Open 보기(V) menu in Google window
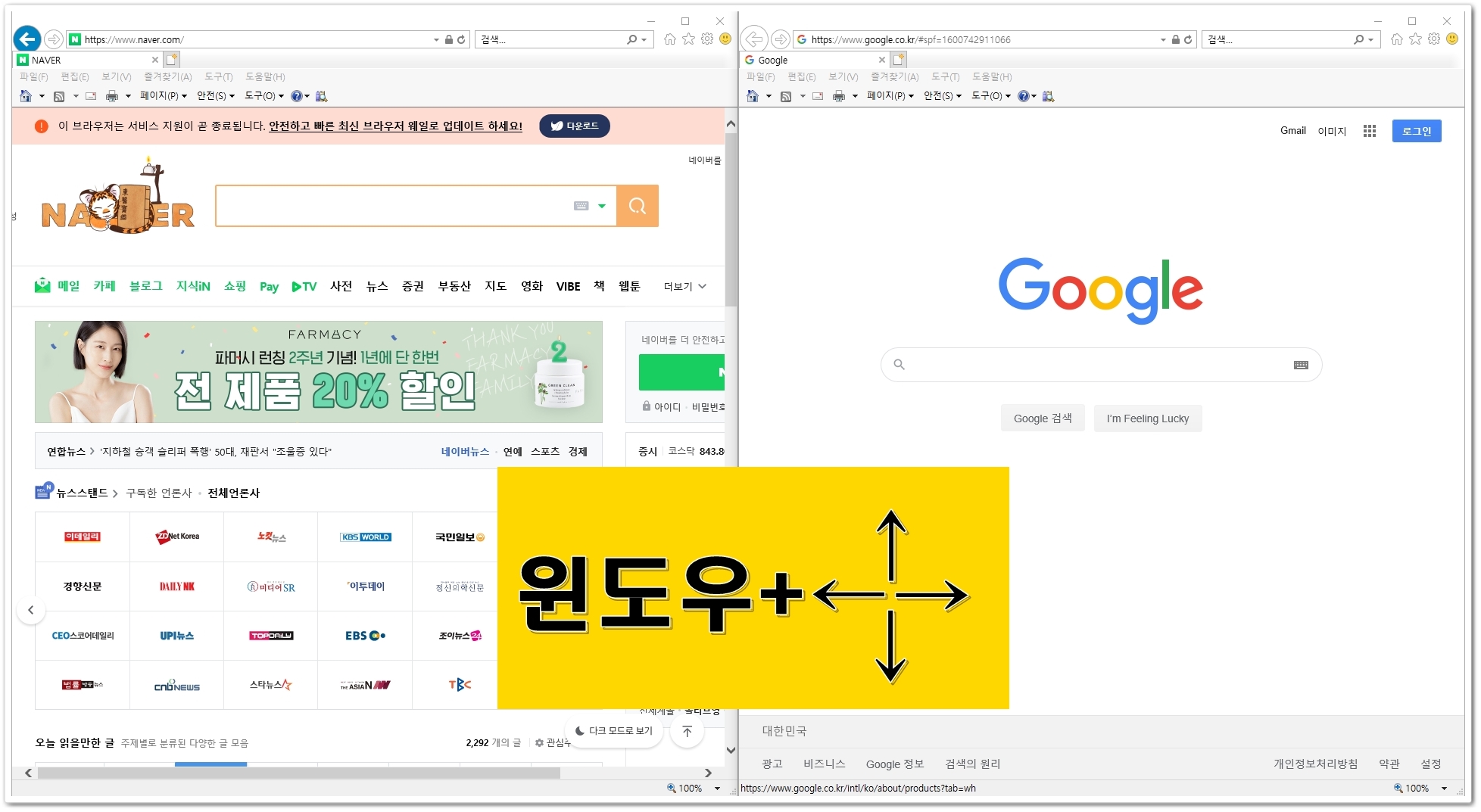Viewport: 1481px width, 812px height. point(843,77)
